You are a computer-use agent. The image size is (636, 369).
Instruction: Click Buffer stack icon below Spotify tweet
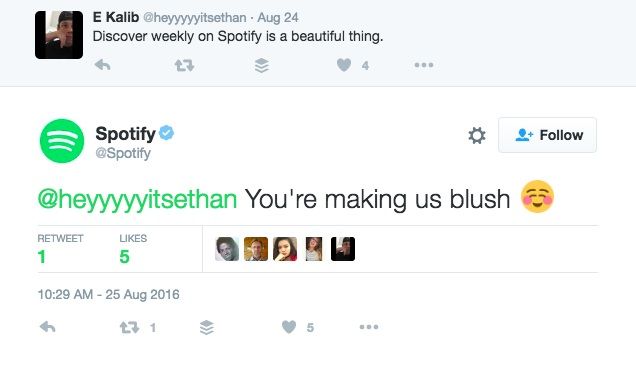[x=207, y=327]
